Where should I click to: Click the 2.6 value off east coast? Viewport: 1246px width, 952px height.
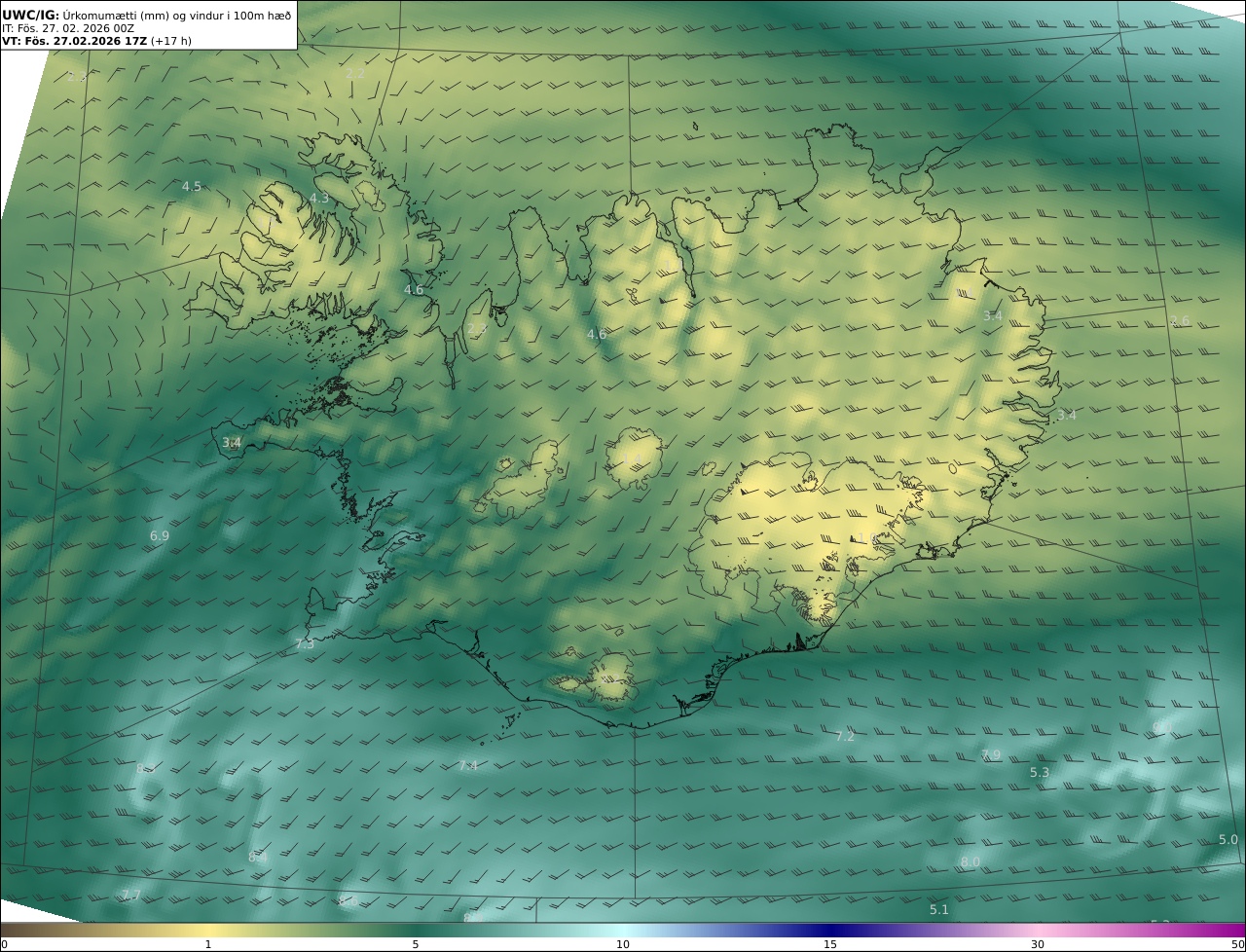pos(1180,320)
